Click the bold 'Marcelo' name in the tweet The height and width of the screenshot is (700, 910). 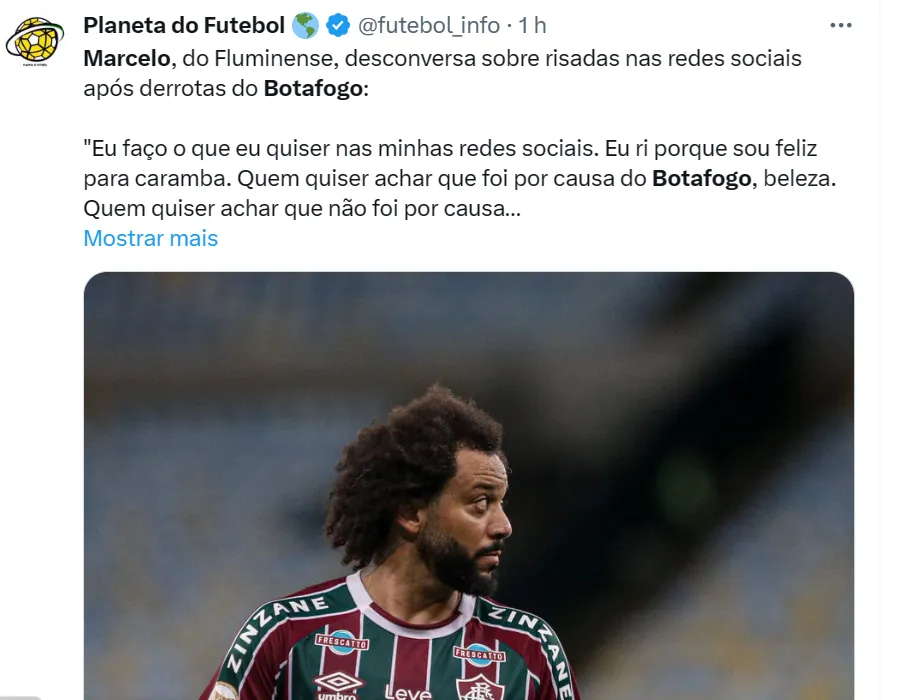coord(127,59)
